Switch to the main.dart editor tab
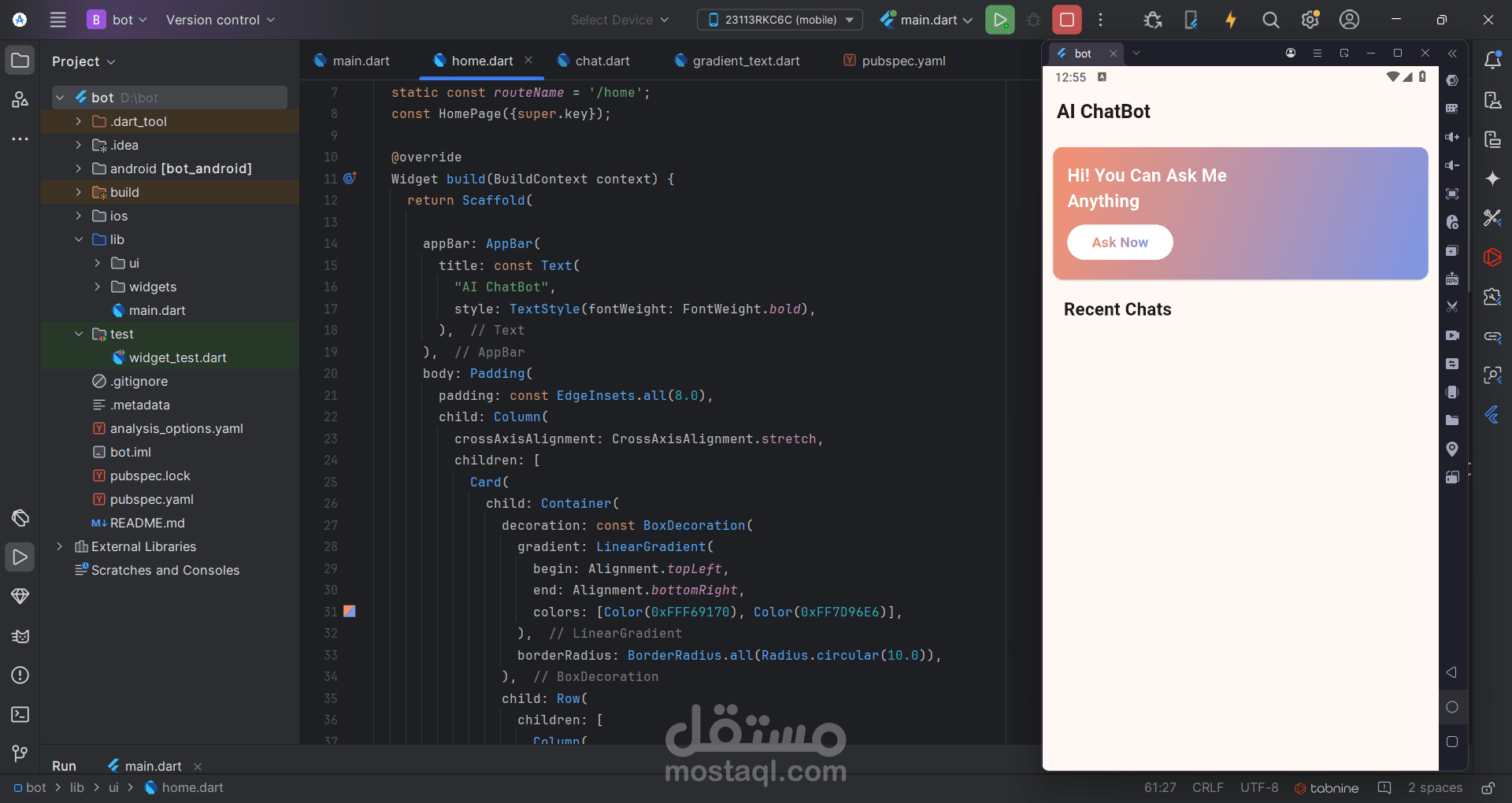Image resolution: width=1512 pixels, height=803 pixels. [x=352, y=61]
